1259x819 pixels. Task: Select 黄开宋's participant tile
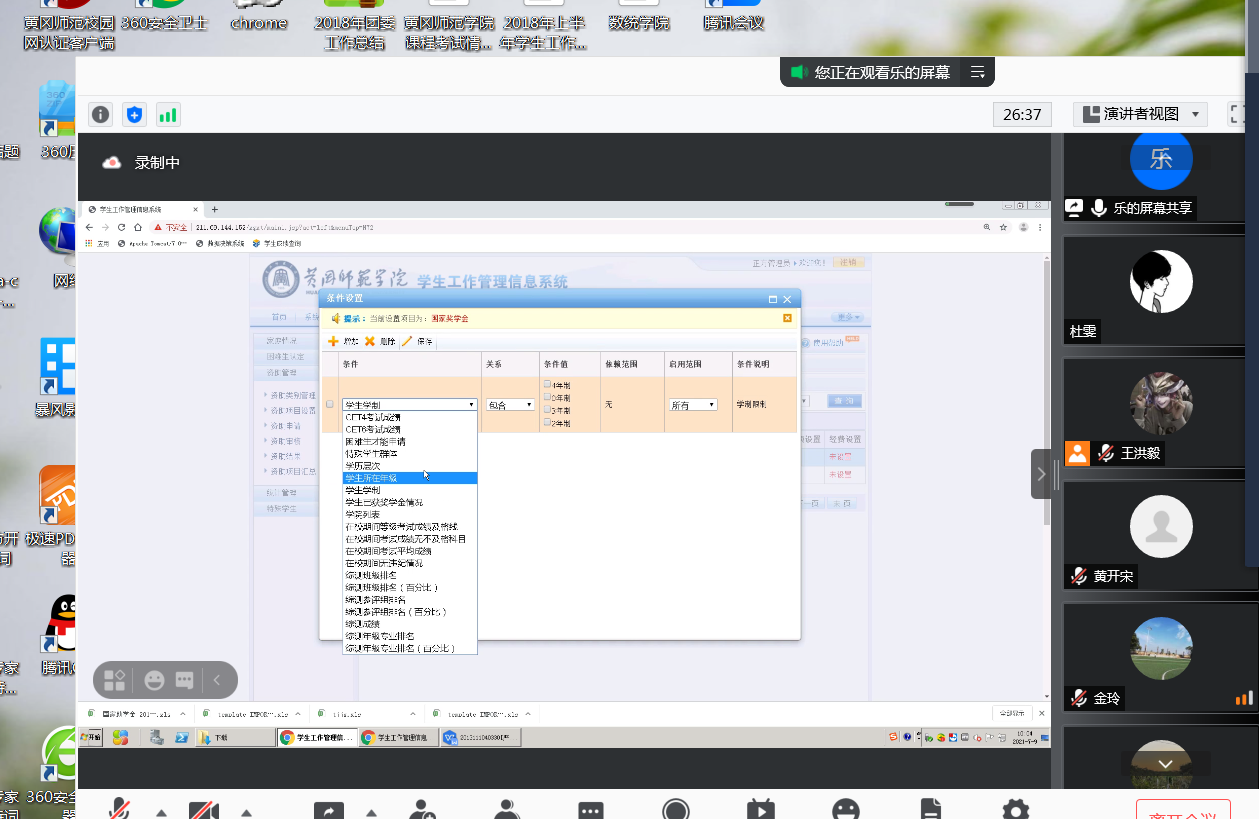1161,535
